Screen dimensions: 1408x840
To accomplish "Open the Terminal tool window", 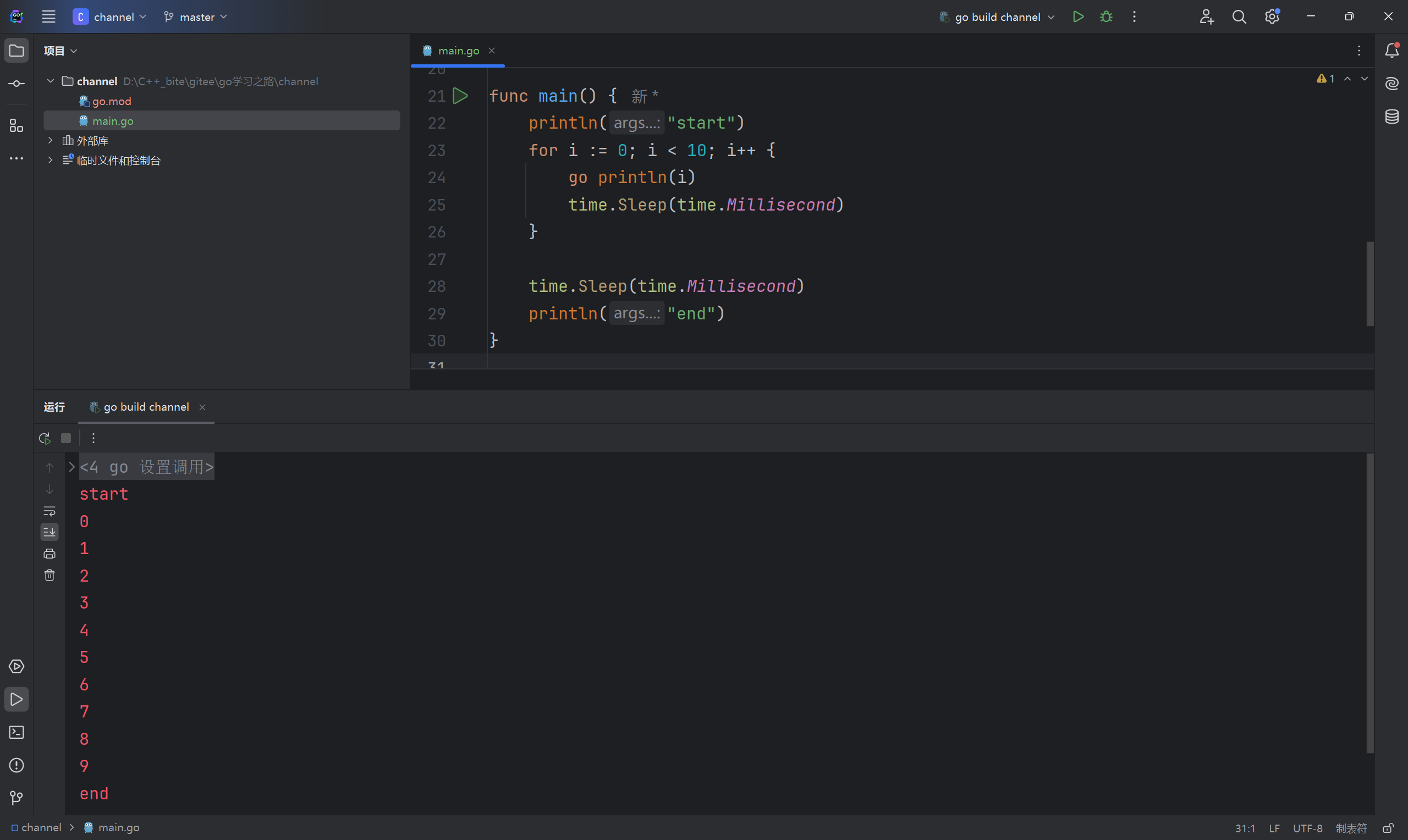I will pyautogui.click(x=16, y=732).
